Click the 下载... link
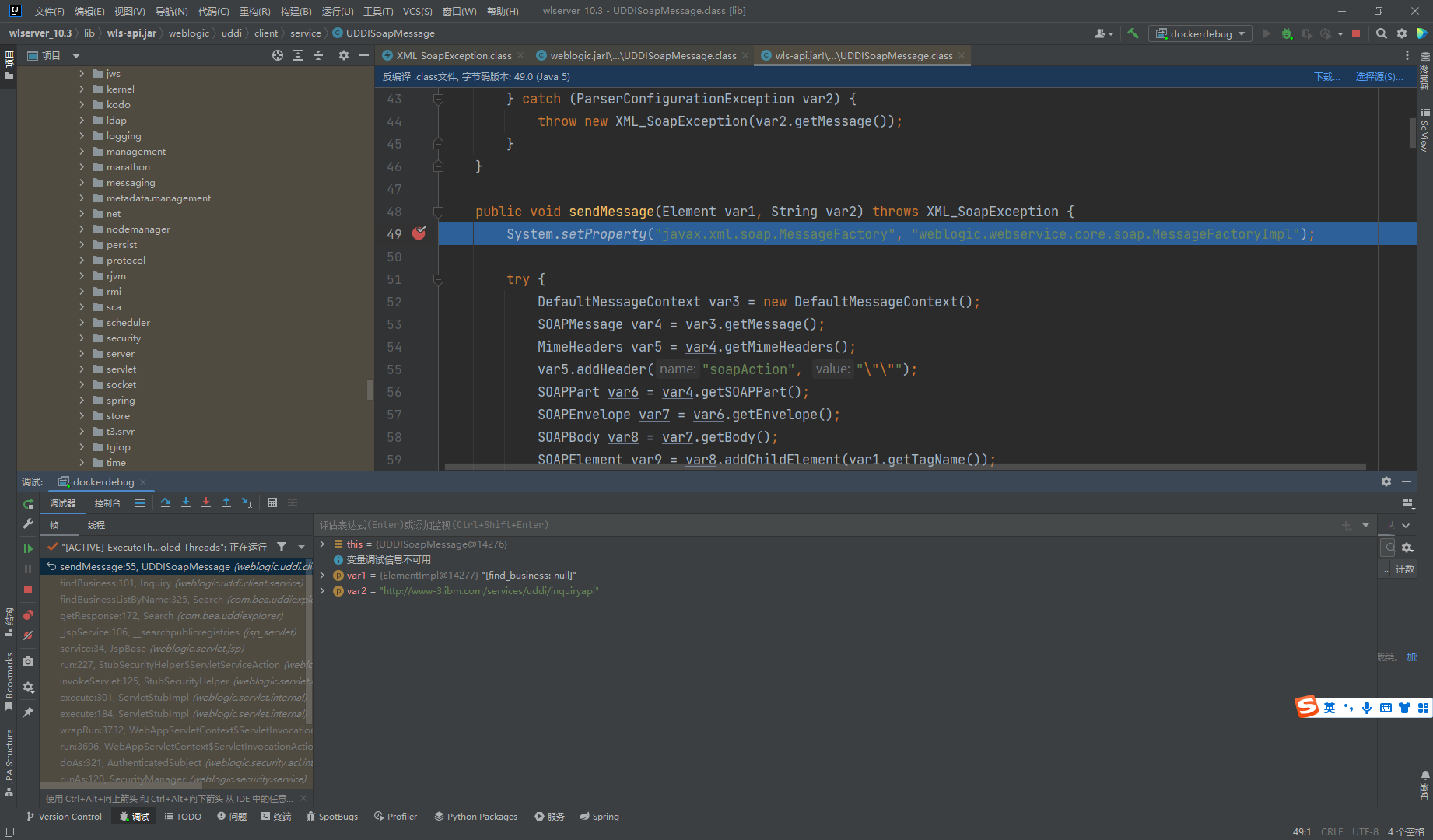This screenshot has height=840, width=1433. 1327,76
